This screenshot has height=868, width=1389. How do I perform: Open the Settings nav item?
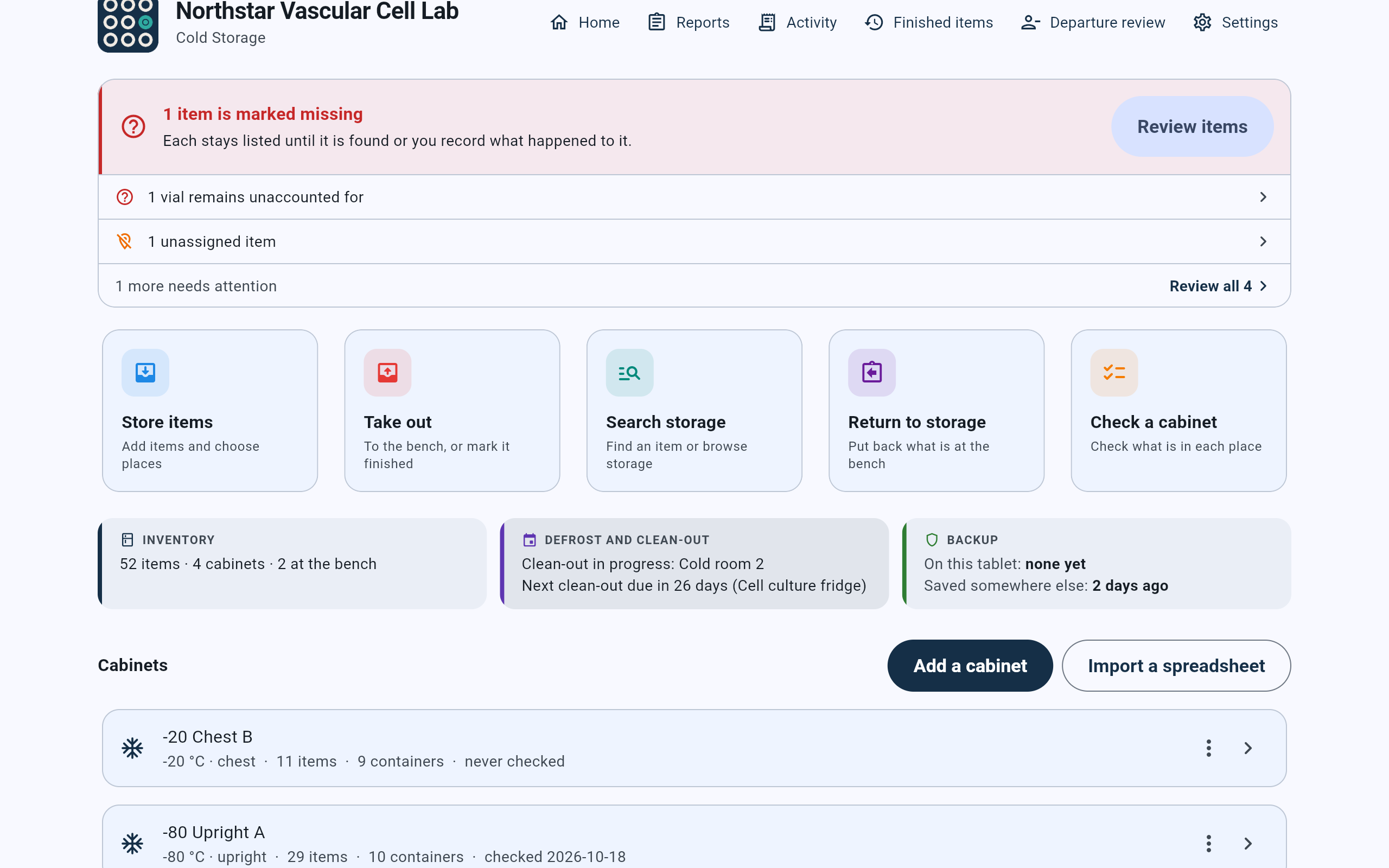1235,22
